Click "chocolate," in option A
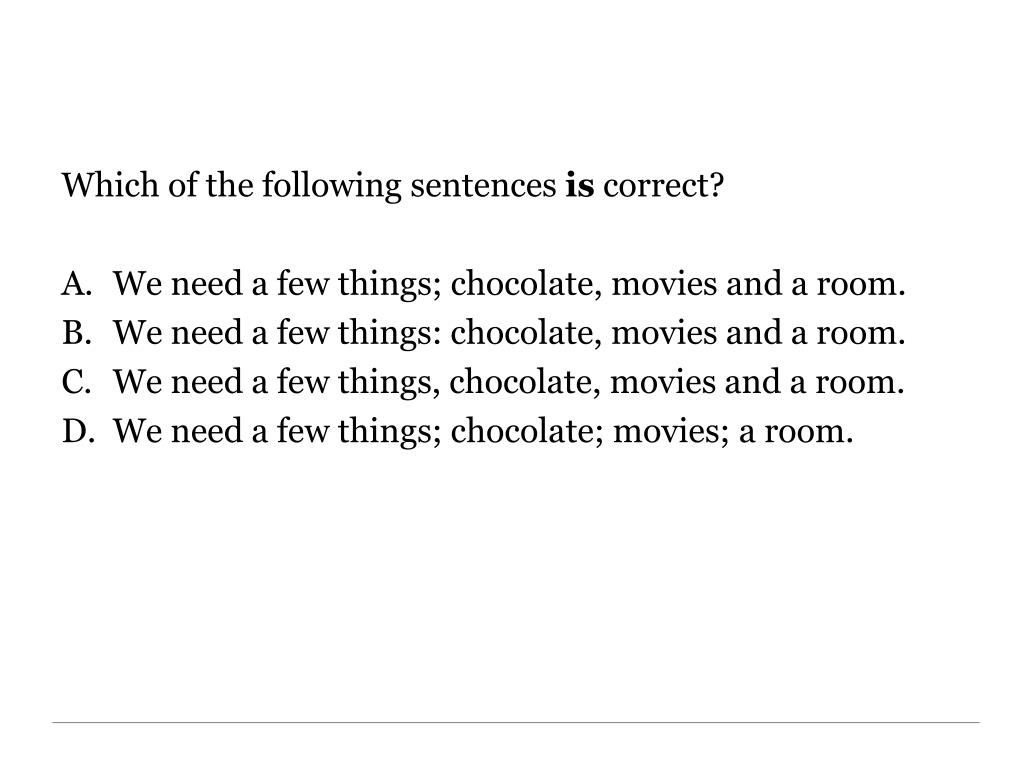 (x=526, y=284)
